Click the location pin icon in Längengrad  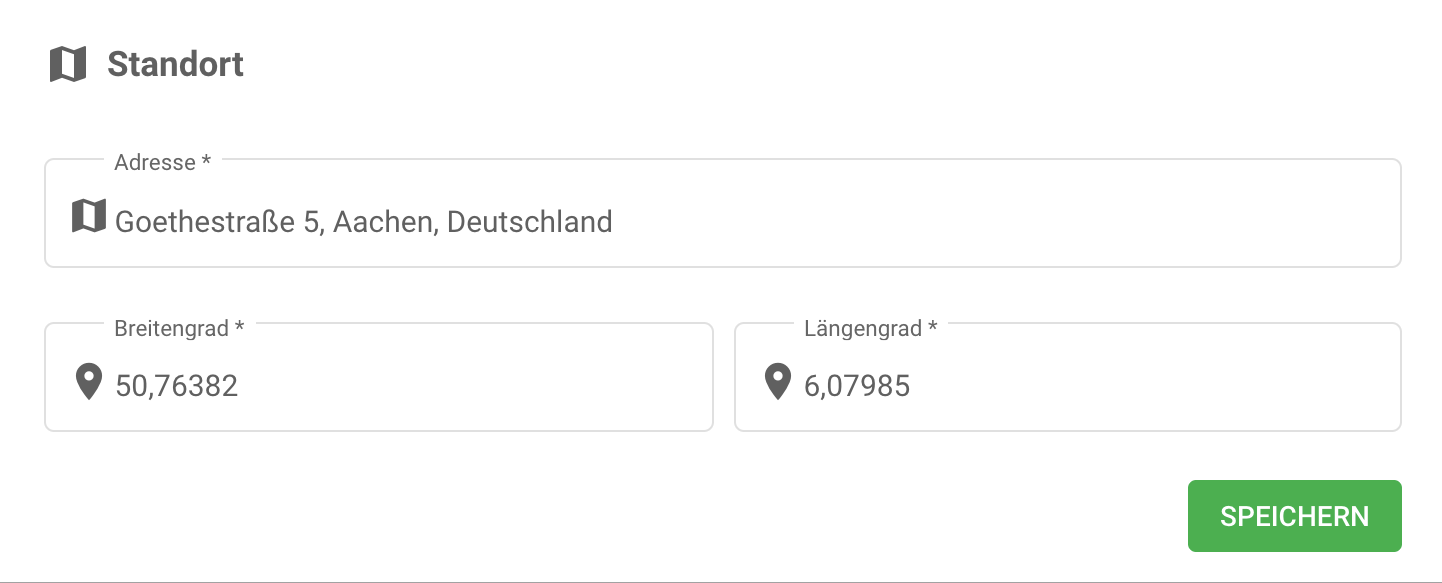click(x=778, y=382)
